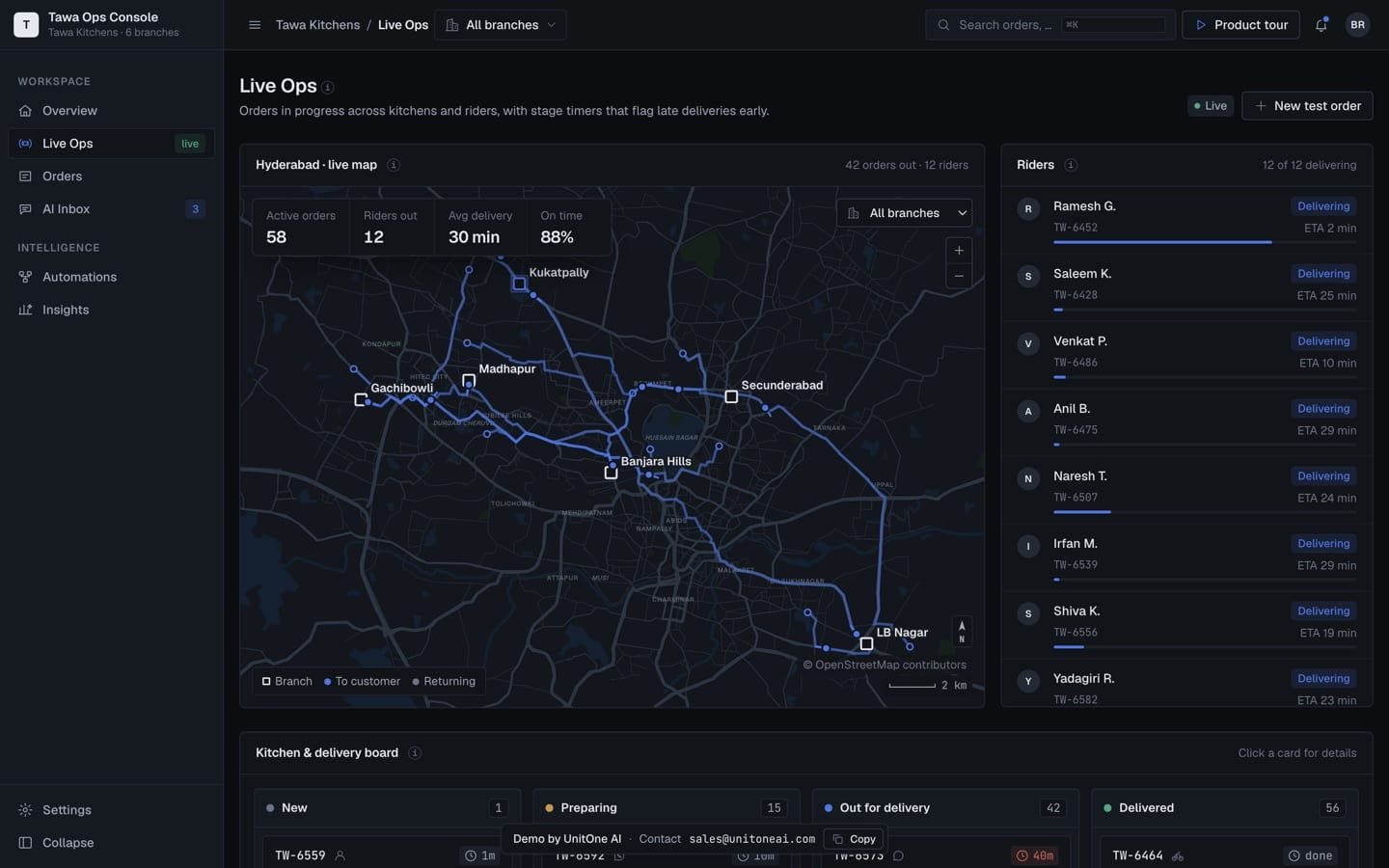
Task: Expand the map's All branches filter
Action: tap(904, 213)
